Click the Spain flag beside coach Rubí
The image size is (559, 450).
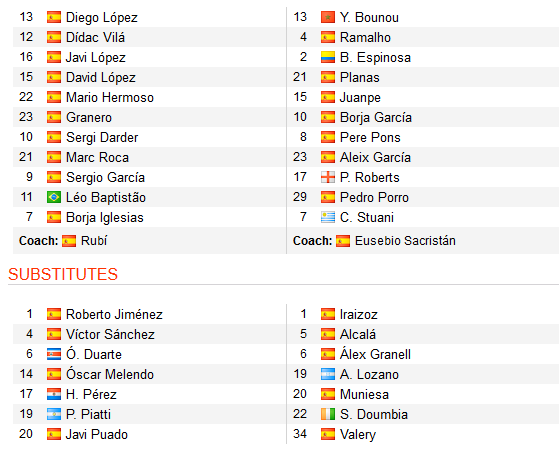pyautogui.click(x=69, y=241)
